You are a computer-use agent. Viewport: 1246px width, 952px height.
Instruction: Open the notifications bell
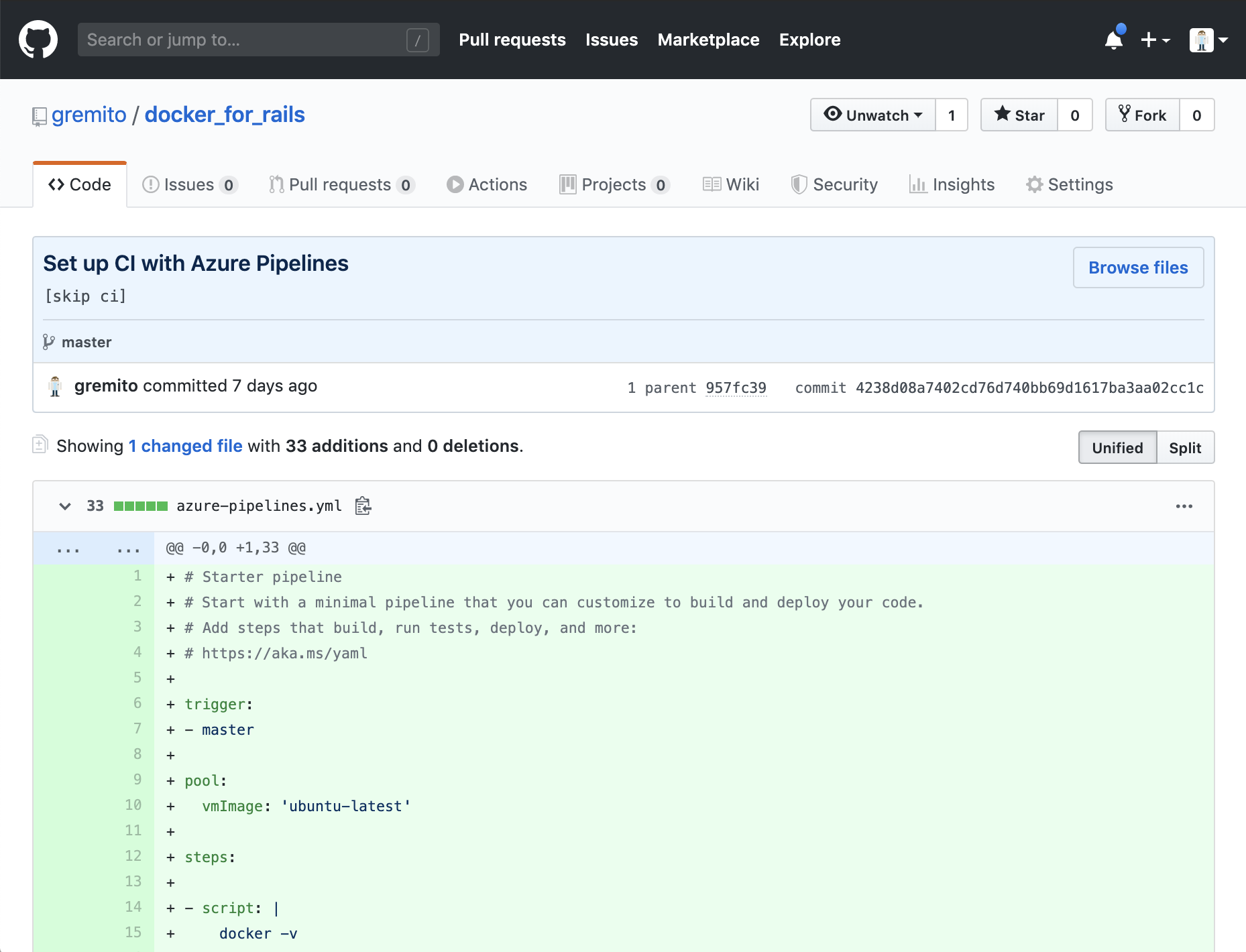click(1114, 40)
